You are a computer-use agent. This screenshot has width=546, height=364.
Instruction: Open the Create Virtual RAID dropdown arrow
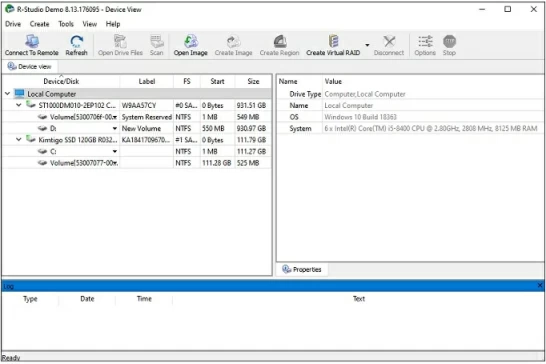tap(367, 45)
